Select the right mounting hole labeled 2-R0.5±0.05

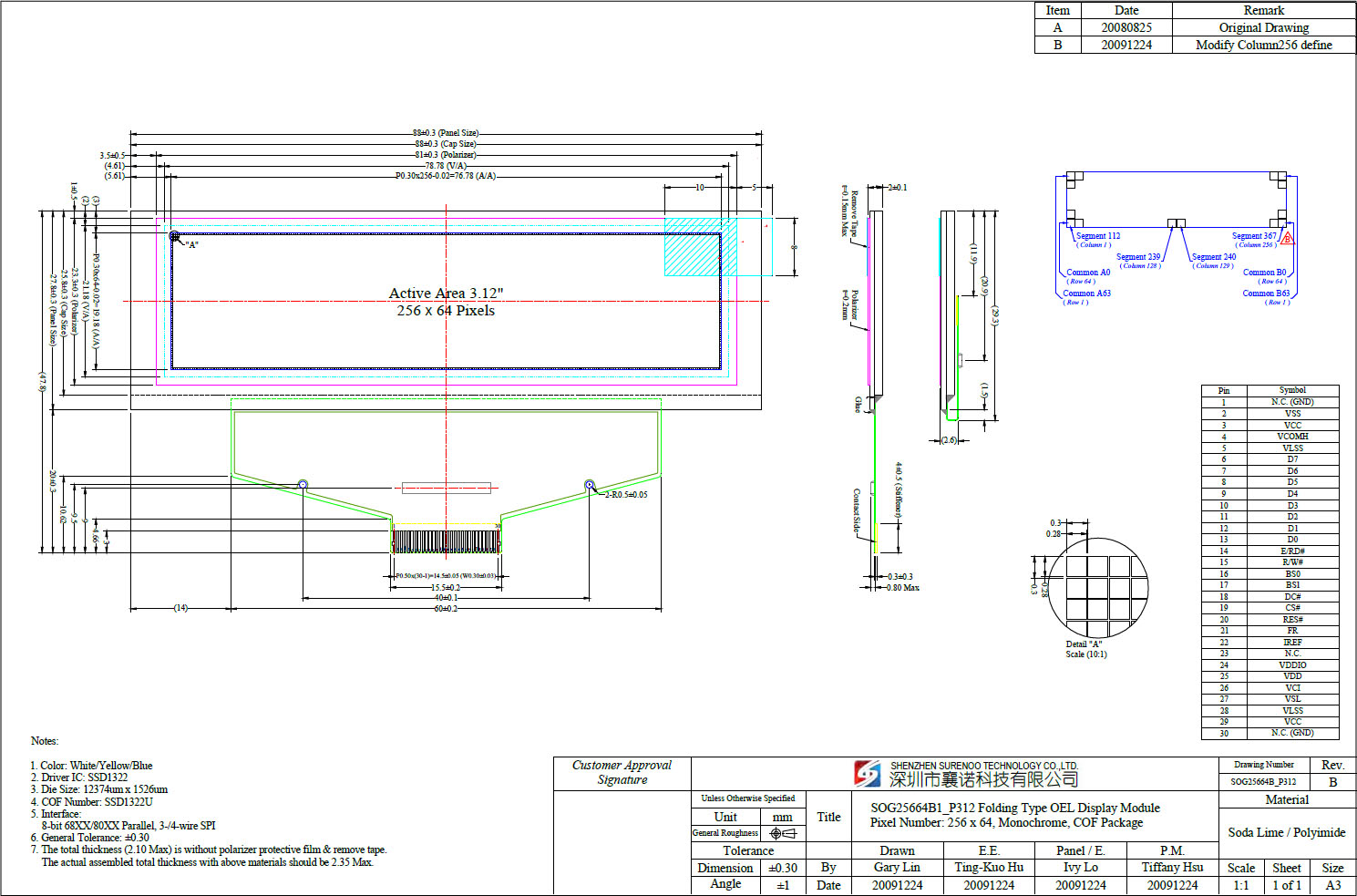click(x=589, y=485)
